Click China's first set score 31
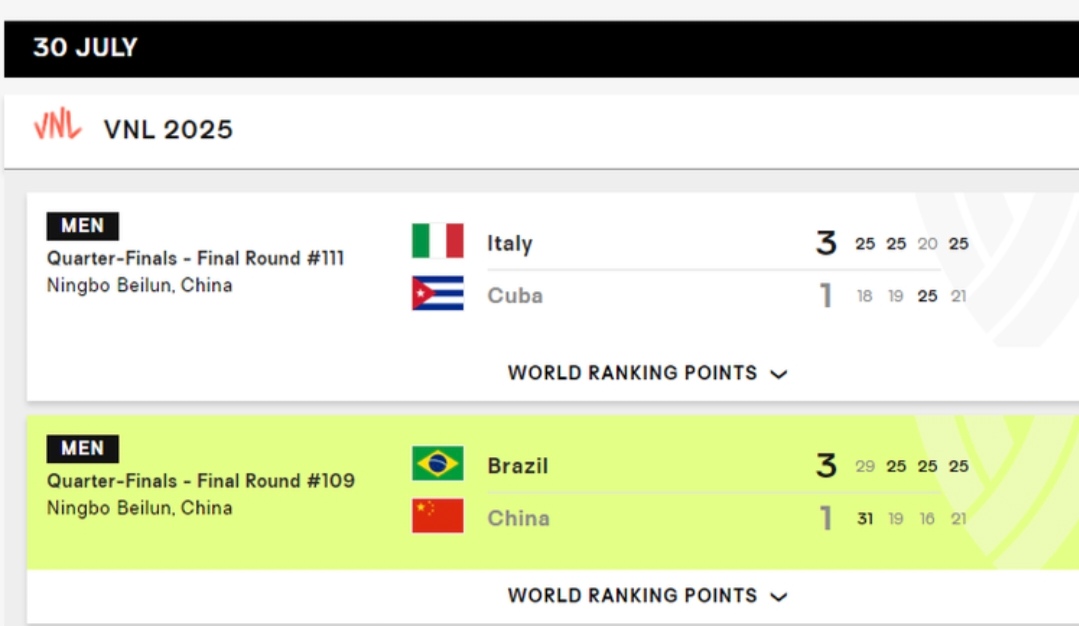The height and width of the screenshot is (626, 1079). 865,519
